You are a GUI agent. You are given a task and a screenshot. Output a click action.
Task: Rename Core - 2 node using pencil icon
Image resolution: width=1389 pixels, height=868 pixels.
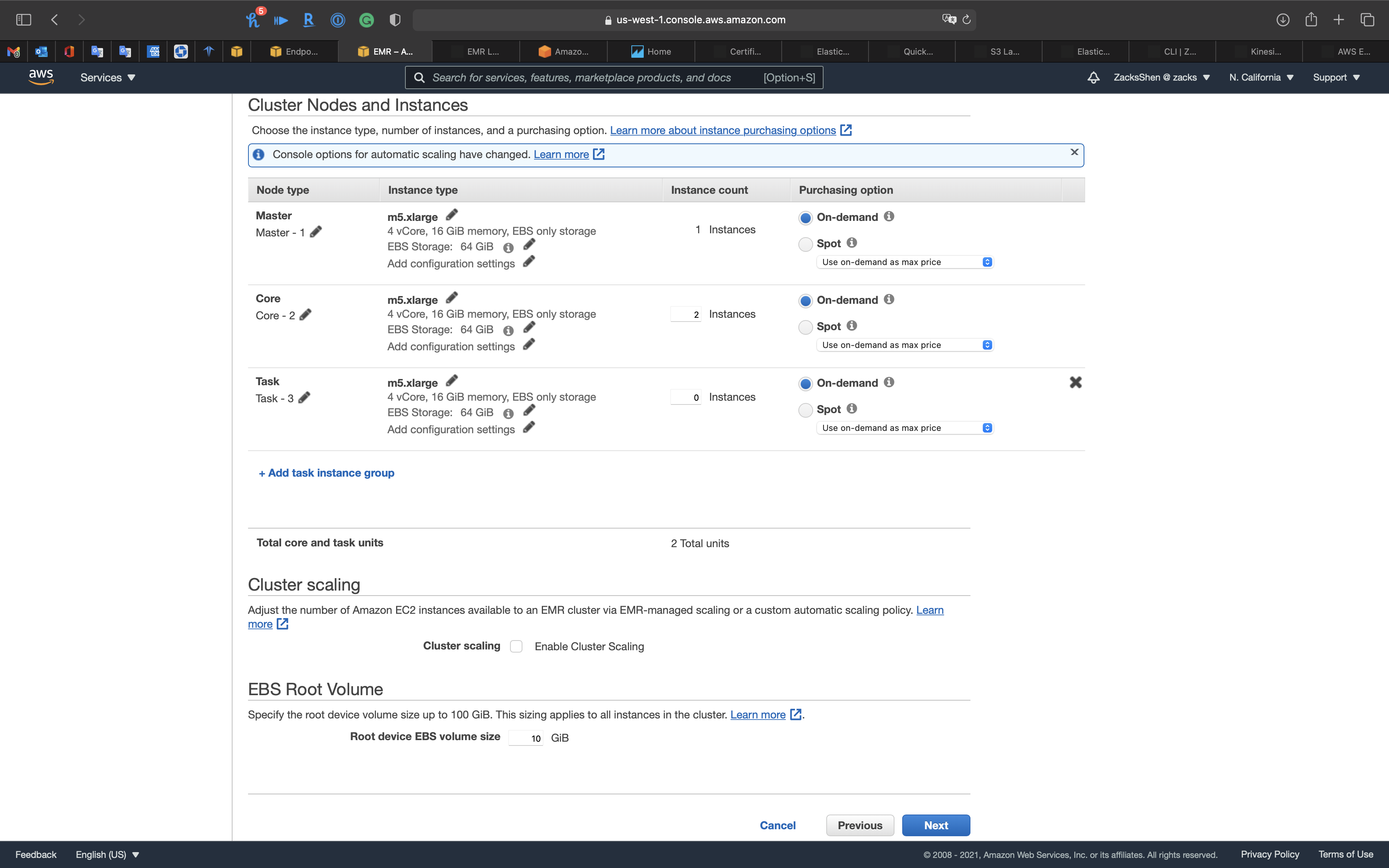[x=305, y=315]
